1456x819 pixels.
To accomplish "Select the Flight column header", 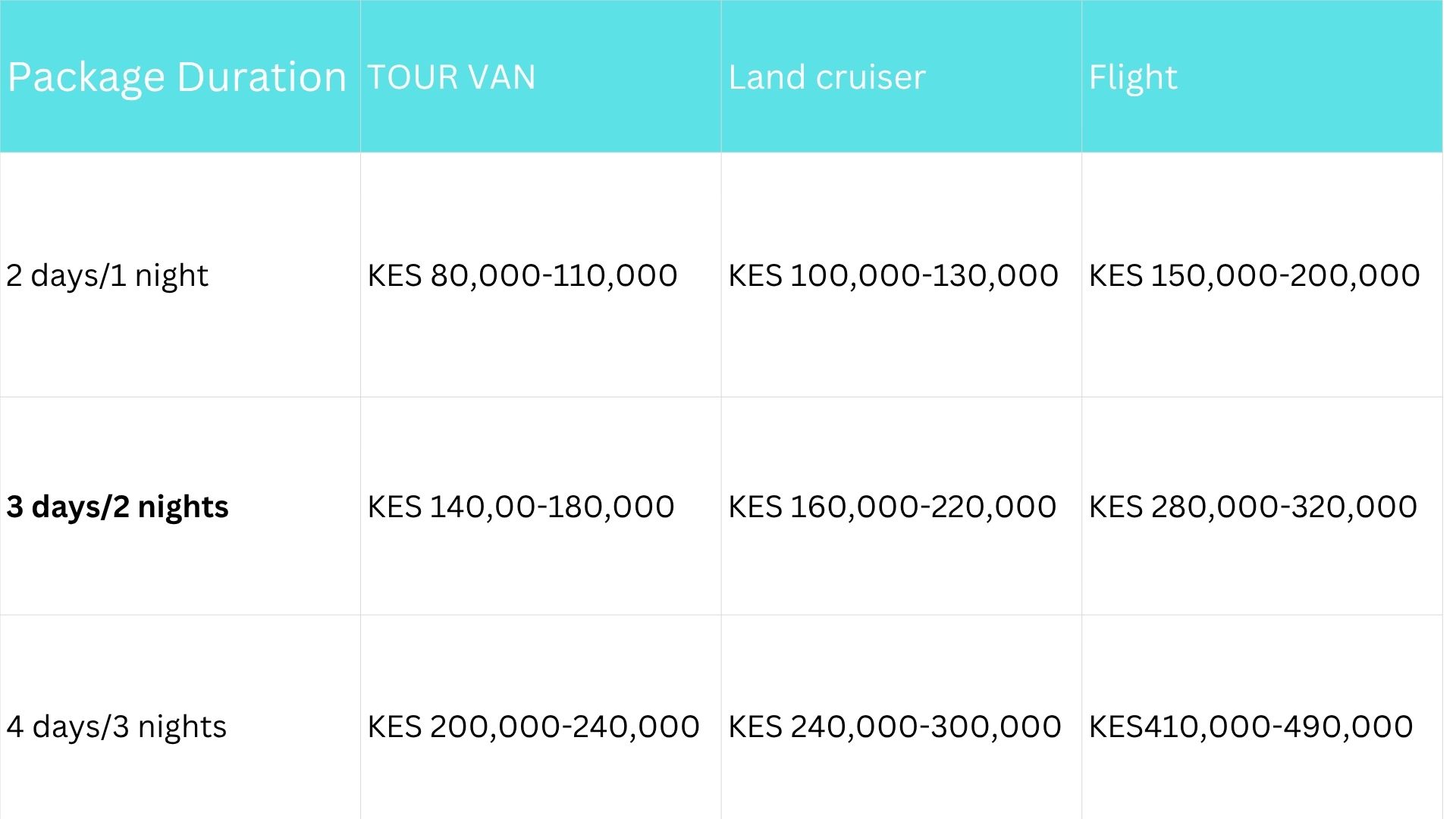I will tap(1133, 77).
